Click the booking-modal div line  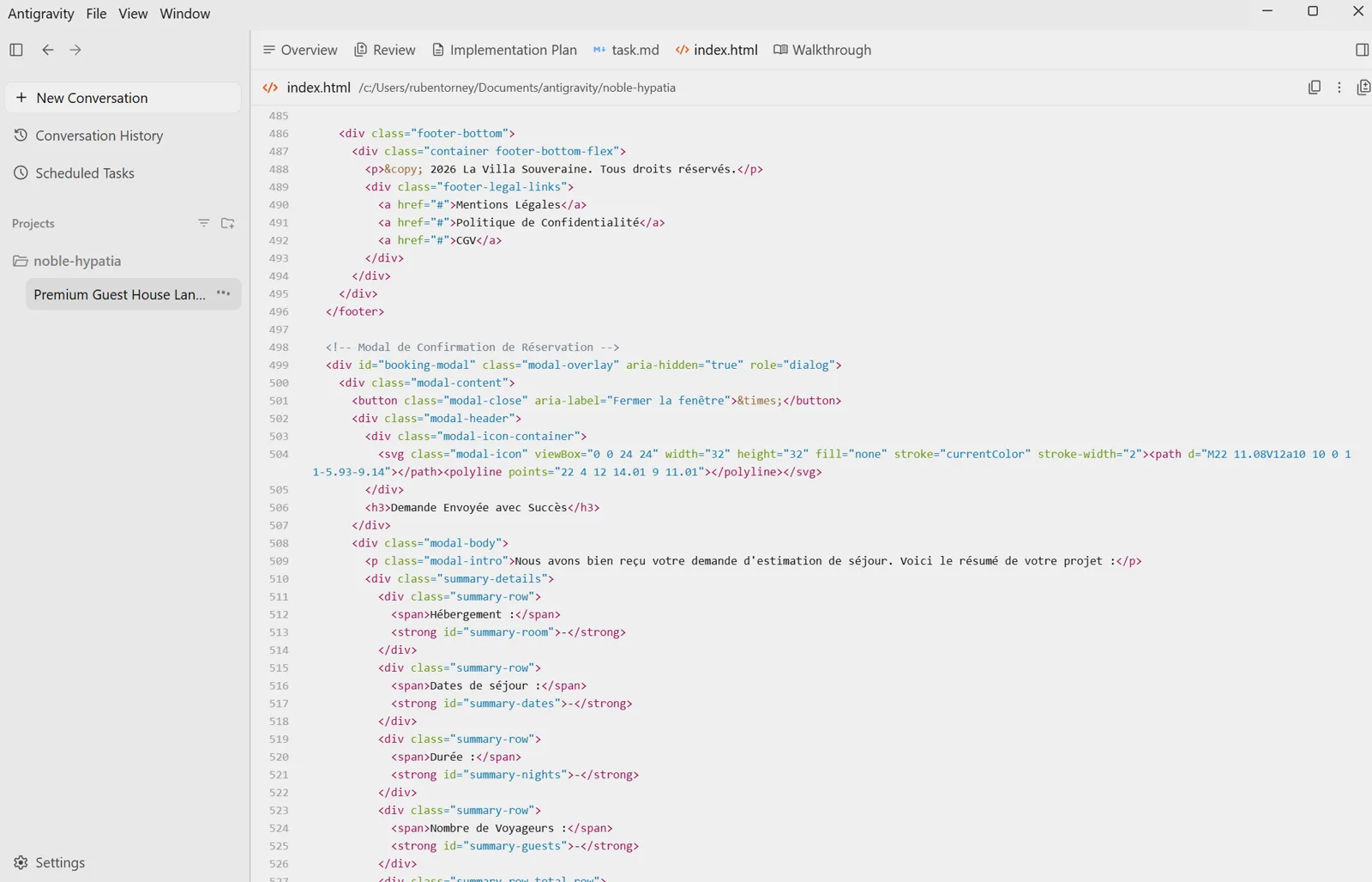[x=583, y=365]
